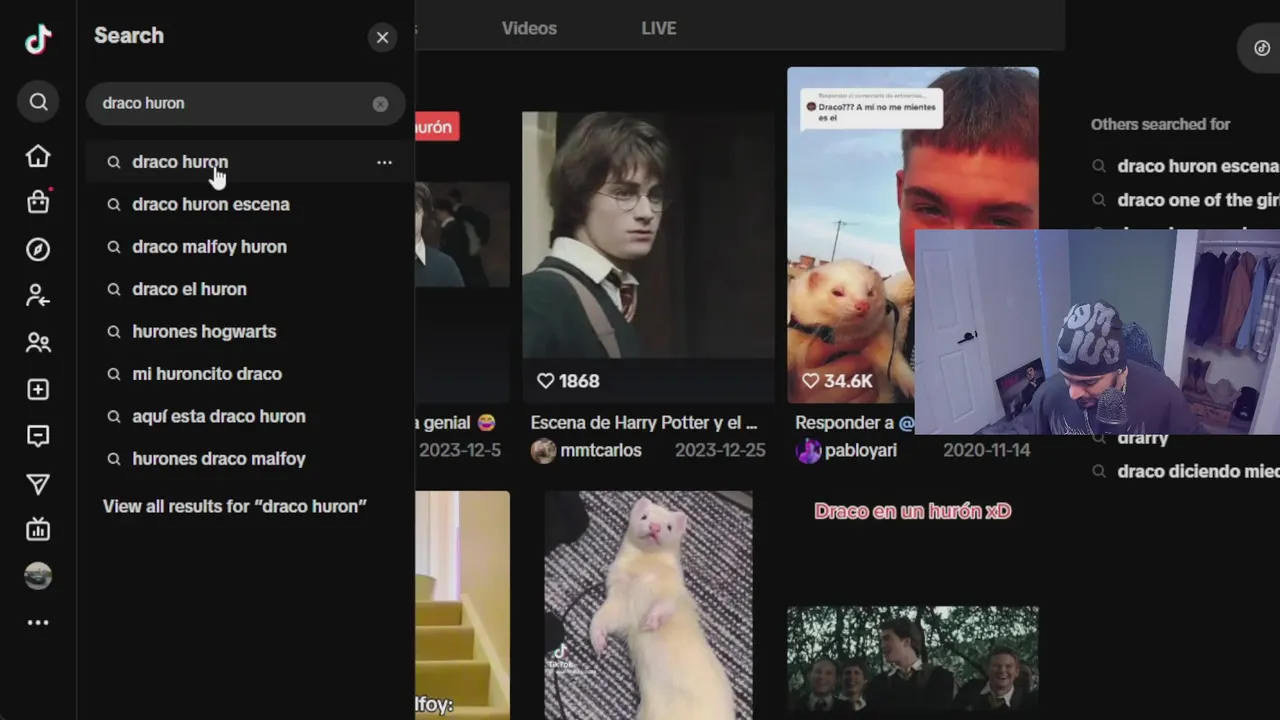Open the Friends people icon
This screenshot has height=720, width=1280.
(x=38, y=343)
